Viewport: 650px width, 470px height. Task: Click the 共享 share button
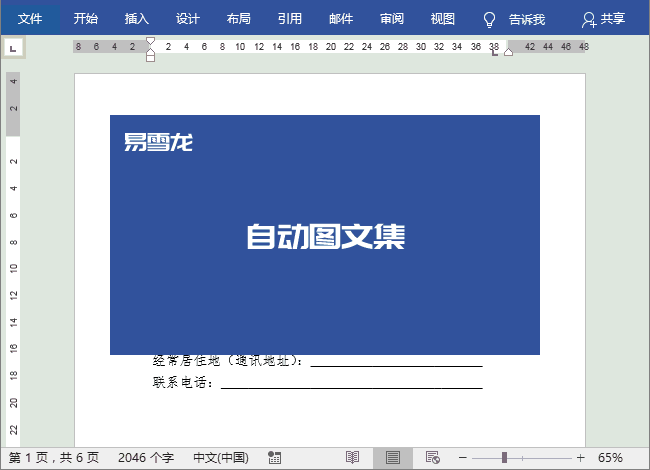click(x=613, y=19)
